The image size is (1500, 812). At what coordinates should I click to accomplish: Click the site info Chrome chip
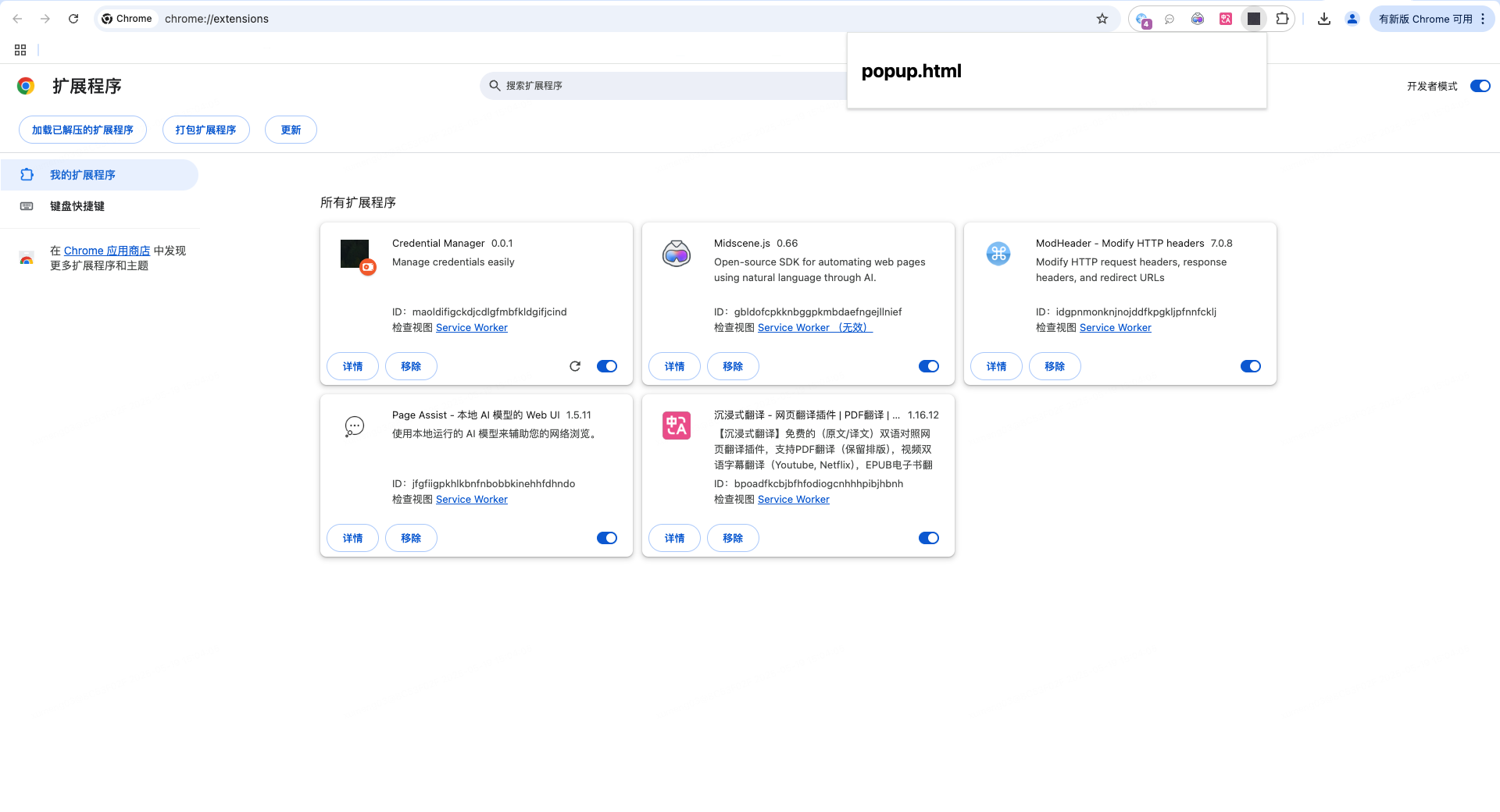click(127, 19)
